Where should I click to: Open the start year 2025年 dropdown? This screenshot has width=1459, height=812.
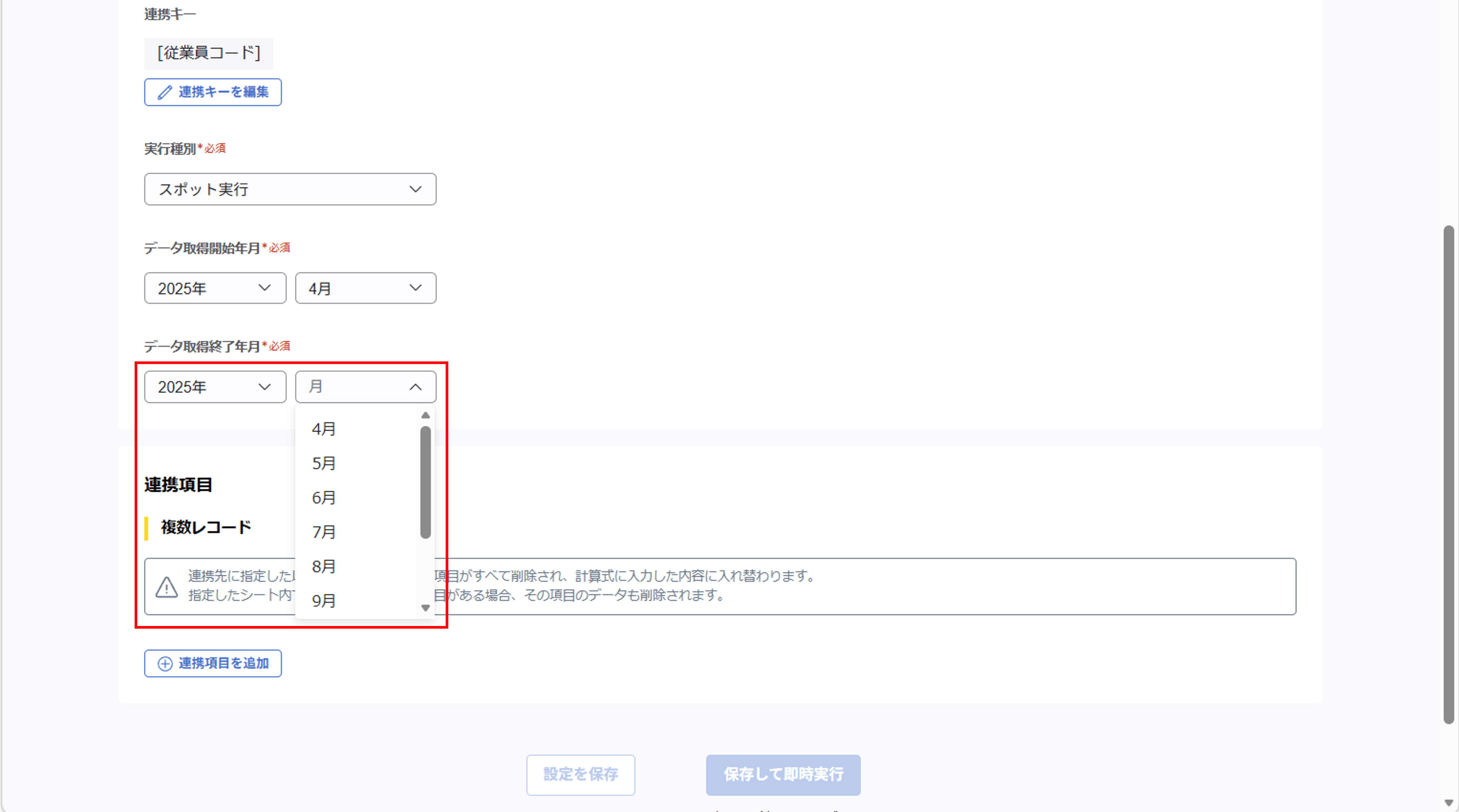[215, 288]
